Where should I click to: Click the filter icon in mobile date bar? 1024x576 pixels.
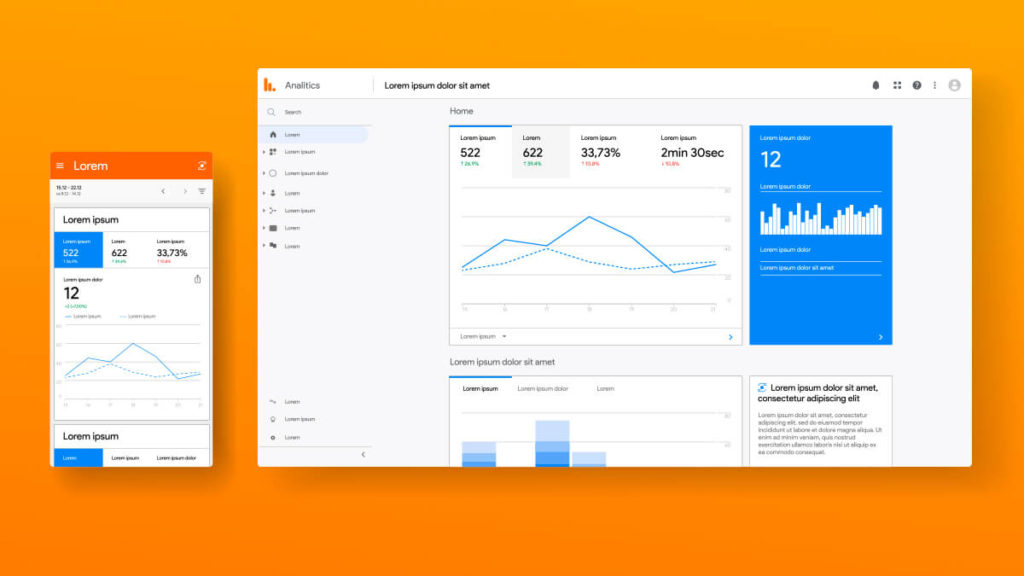[202, 191]
